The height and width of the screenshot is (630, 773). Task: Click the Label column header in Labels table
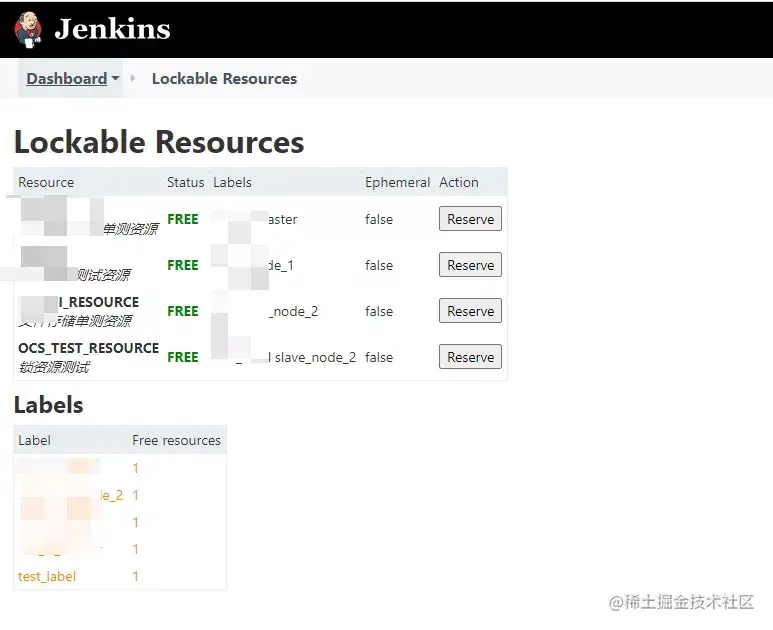coord(34,440)
